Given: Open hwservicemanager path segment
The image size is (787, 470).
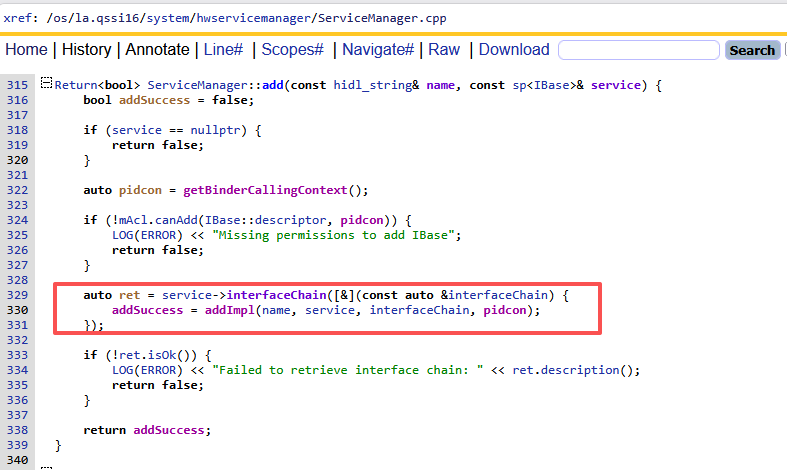Looking at the screenshot, I should [253, 19].
